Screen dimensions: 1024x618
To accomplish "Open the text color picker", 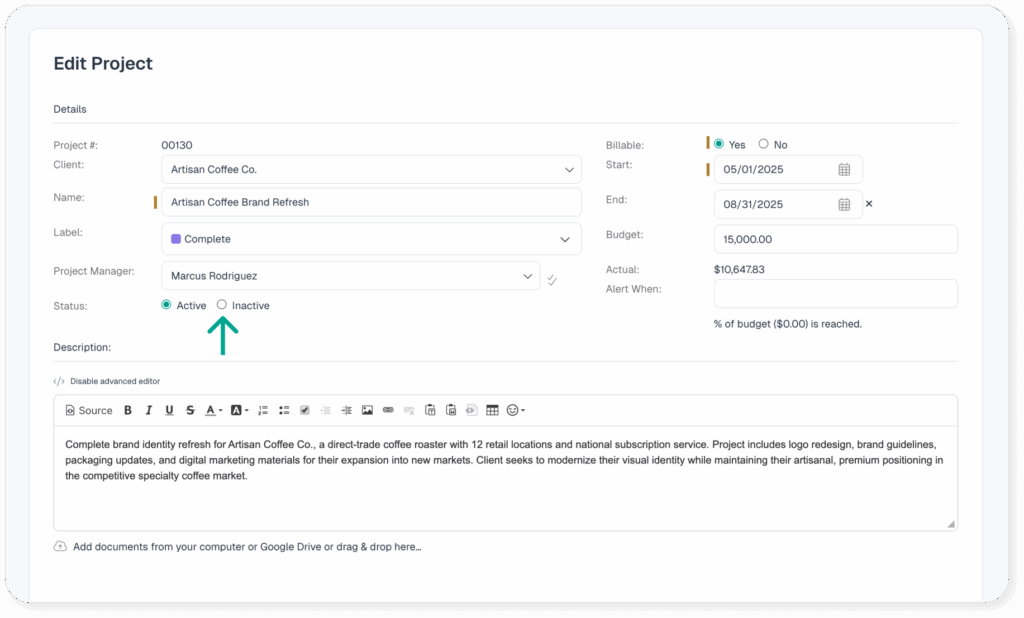I will click(214, 410).
